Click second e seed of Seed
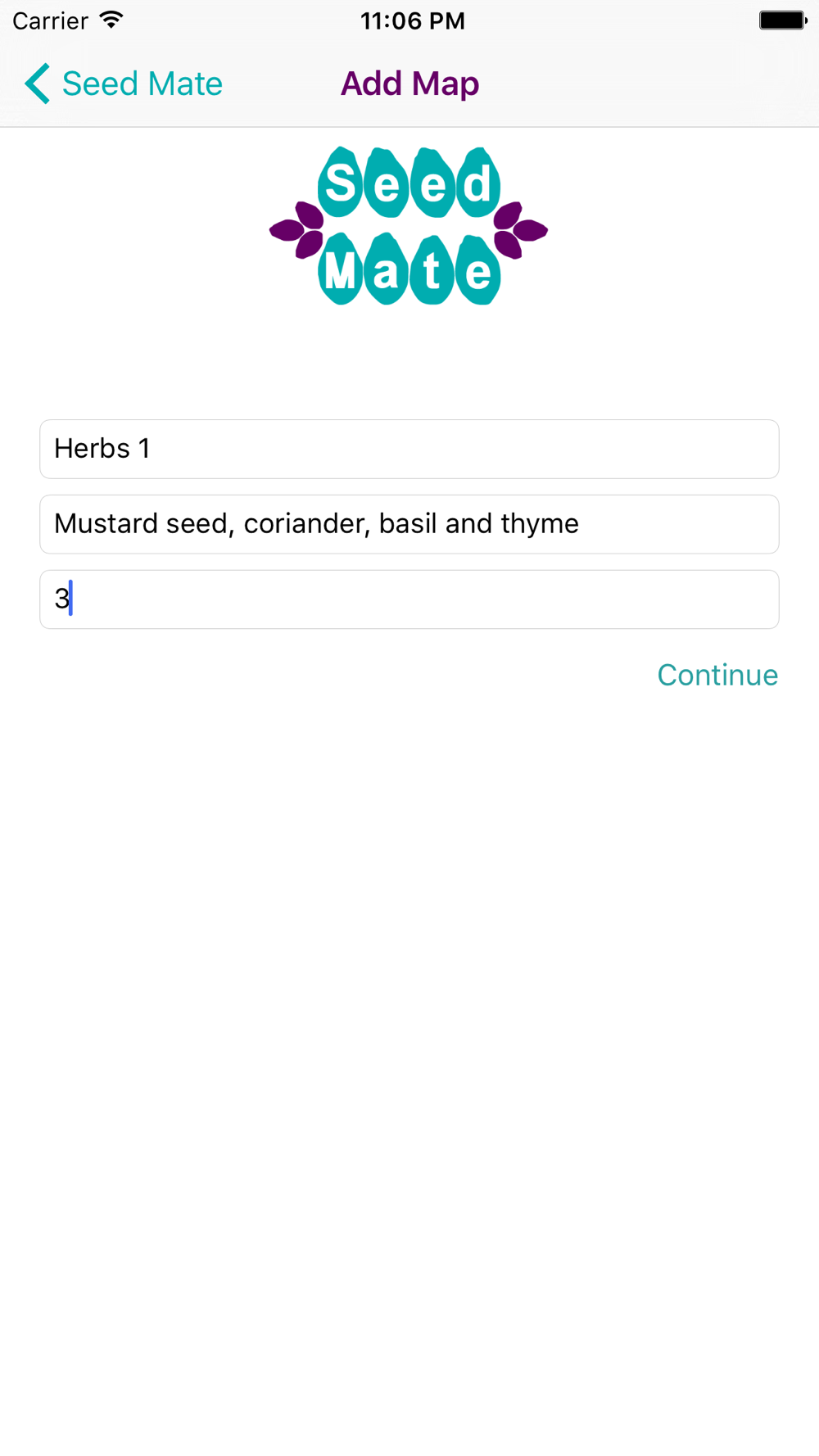The image size is (819, 1456). (432, 183)
